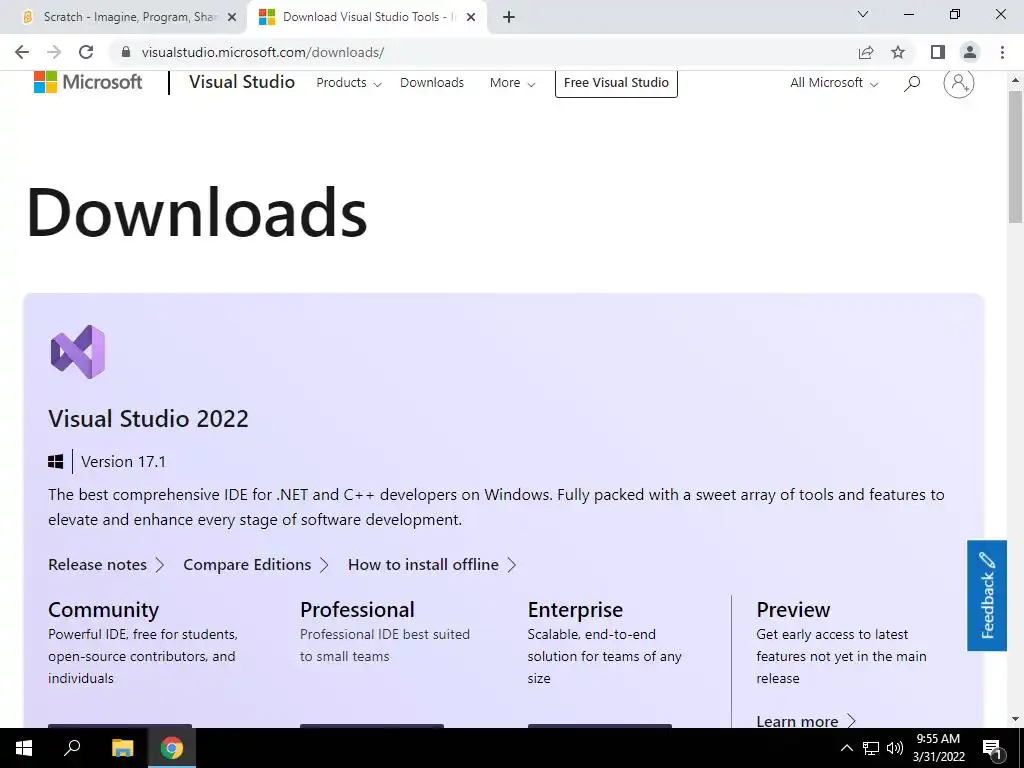Open How to install offline link

pyautogui.click(x=432, y=565)
